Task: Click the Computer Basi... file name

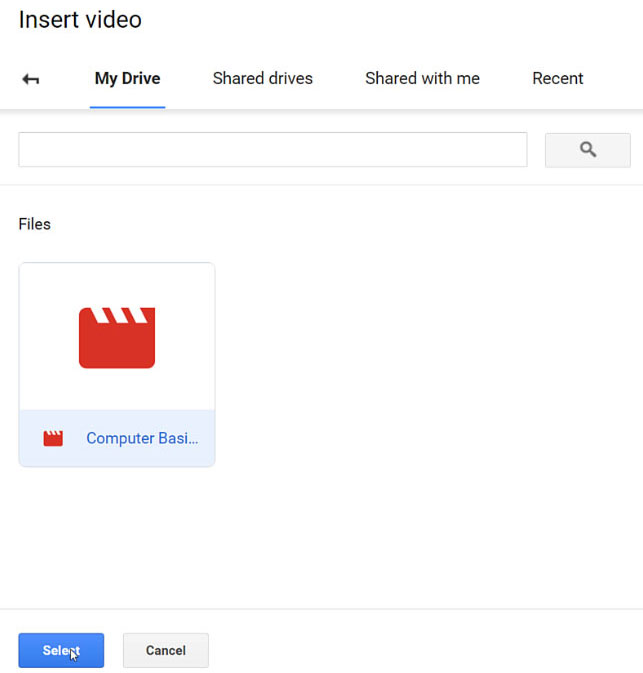Action: pos(142,438)
